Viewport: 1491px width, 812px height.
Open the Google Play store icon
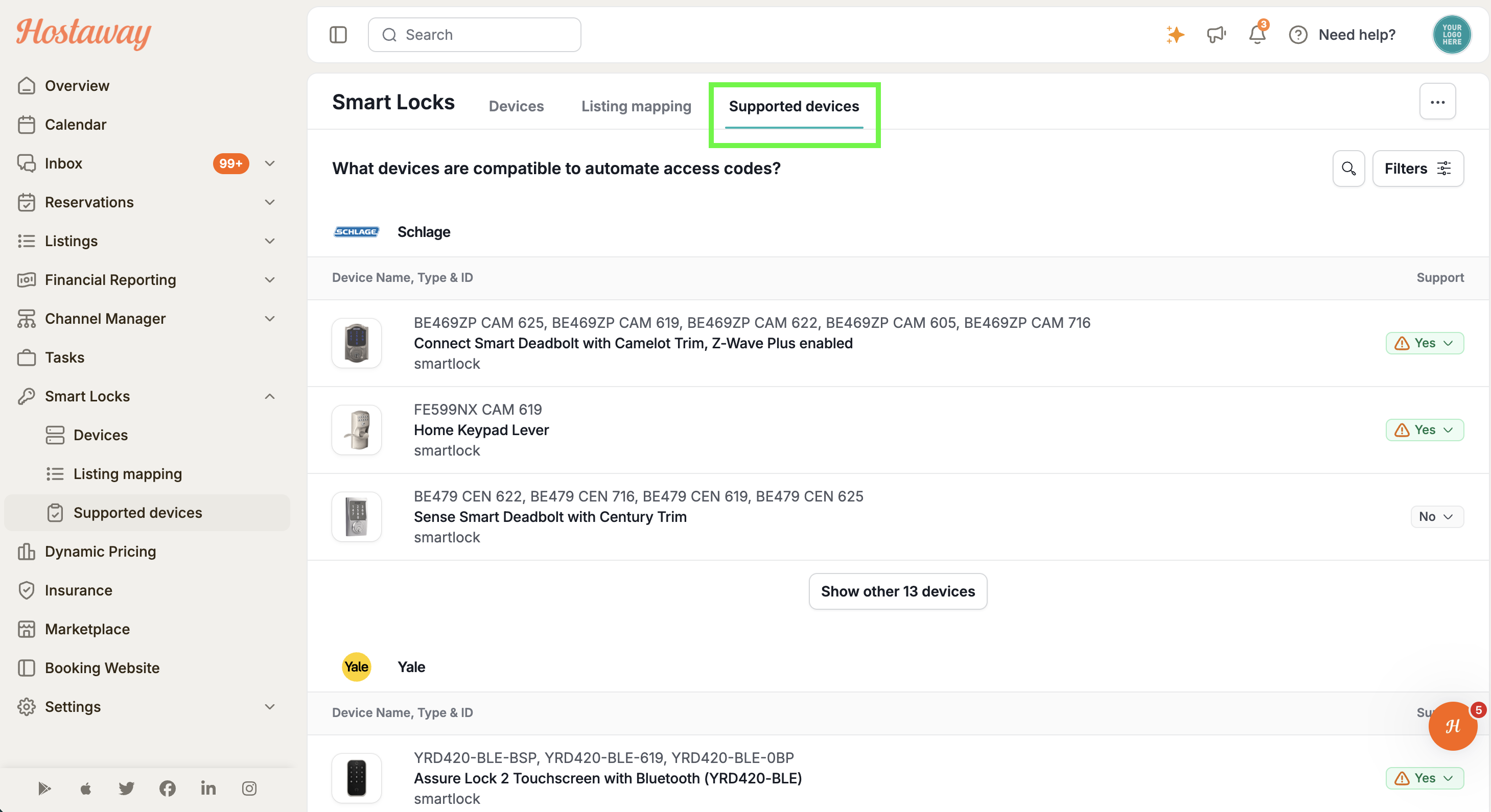point(44,789)
